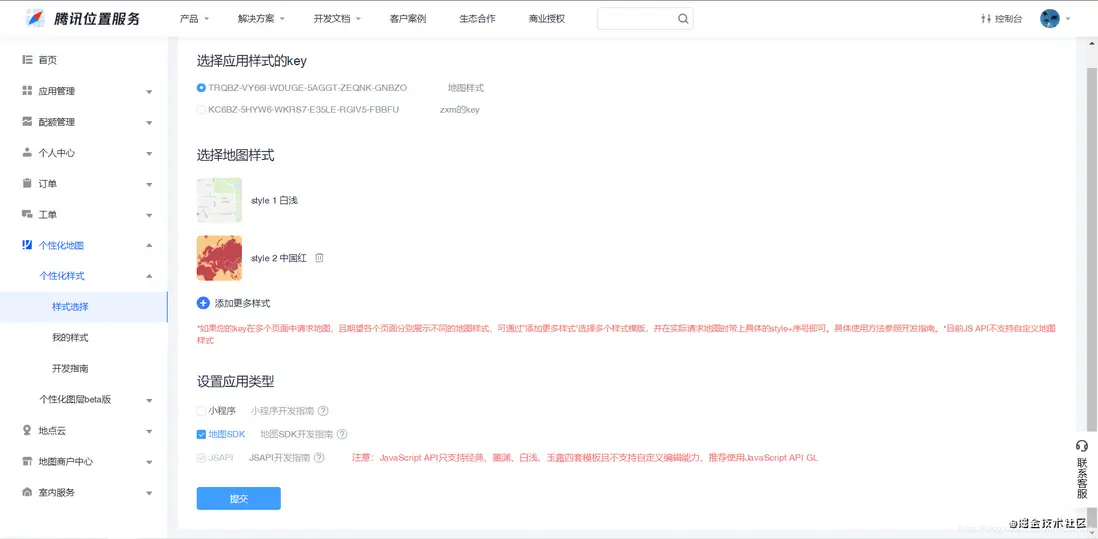The image size is (1098, 539).
Task: Open the 地图SDK开发指南 link
Action: [x=296, y=435]
